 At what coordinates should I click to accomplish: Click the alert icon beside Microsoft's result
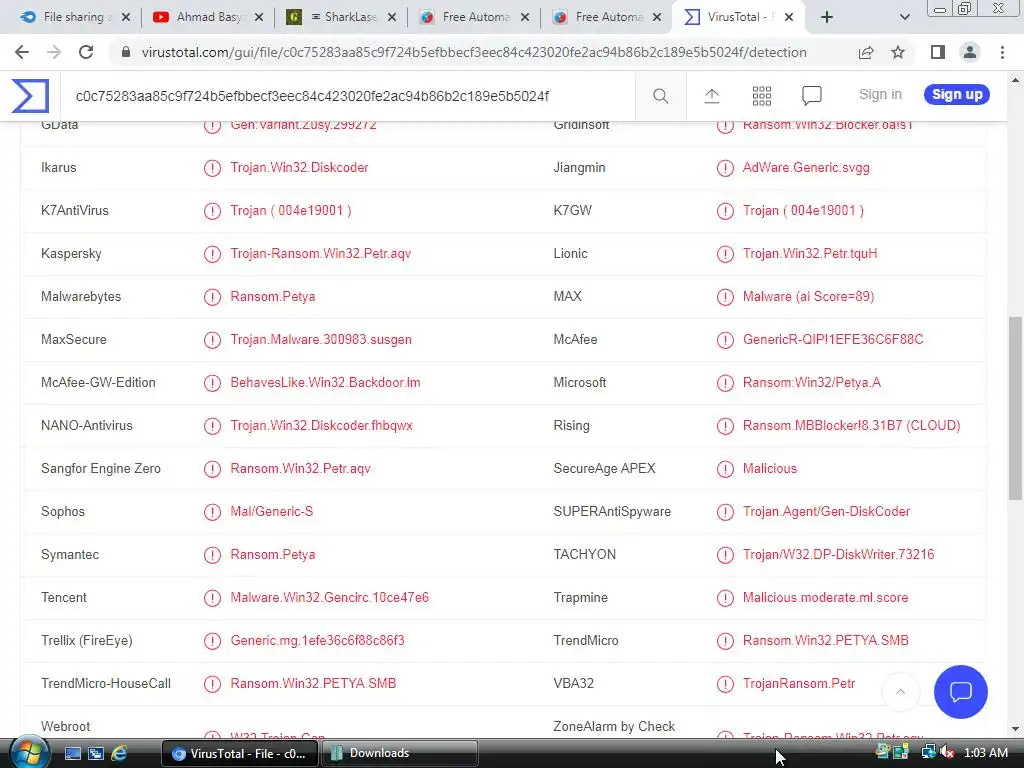tap(725, 383)
